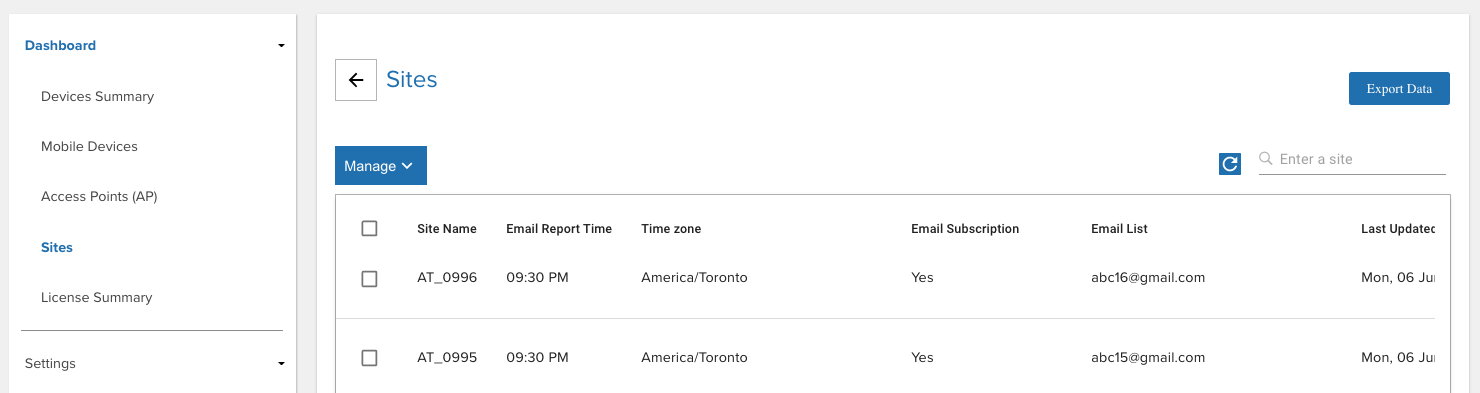This screenshot has height=393, width=1480.
Task: Click the magnifying glass search icon
Action: (1266, 159)
